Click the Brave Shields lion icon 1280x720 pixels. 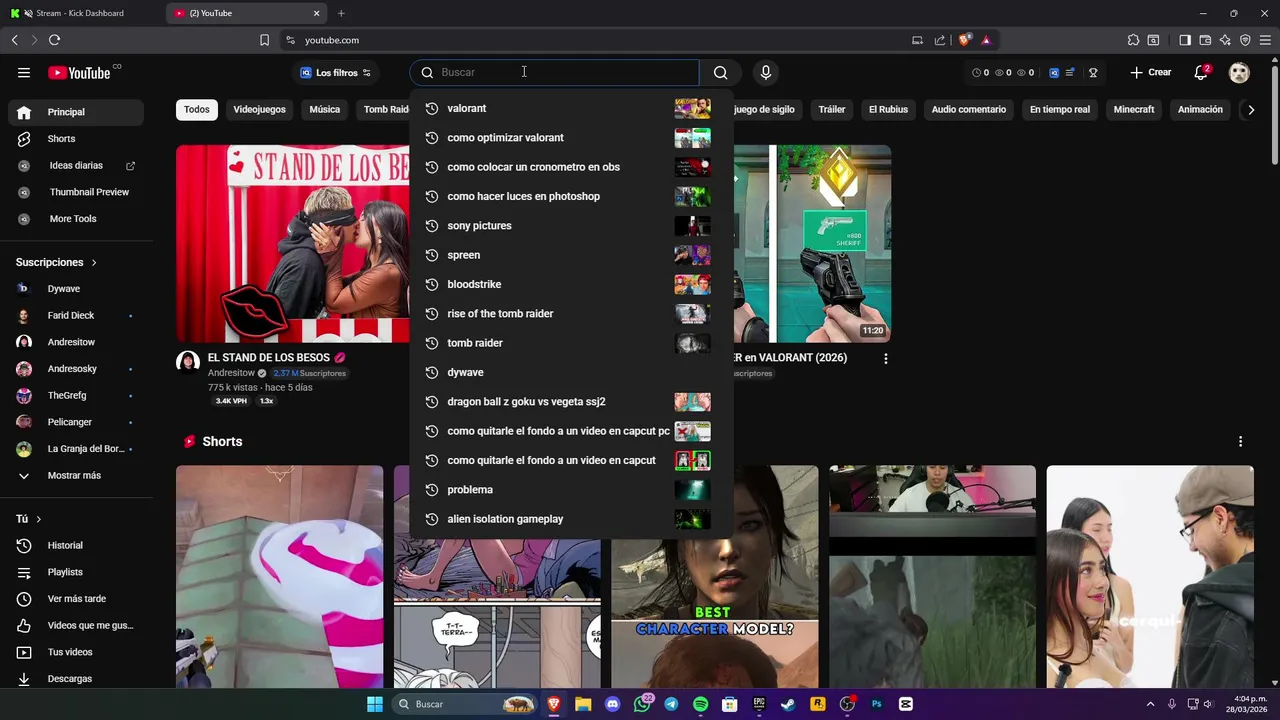[x=964, y=40]
